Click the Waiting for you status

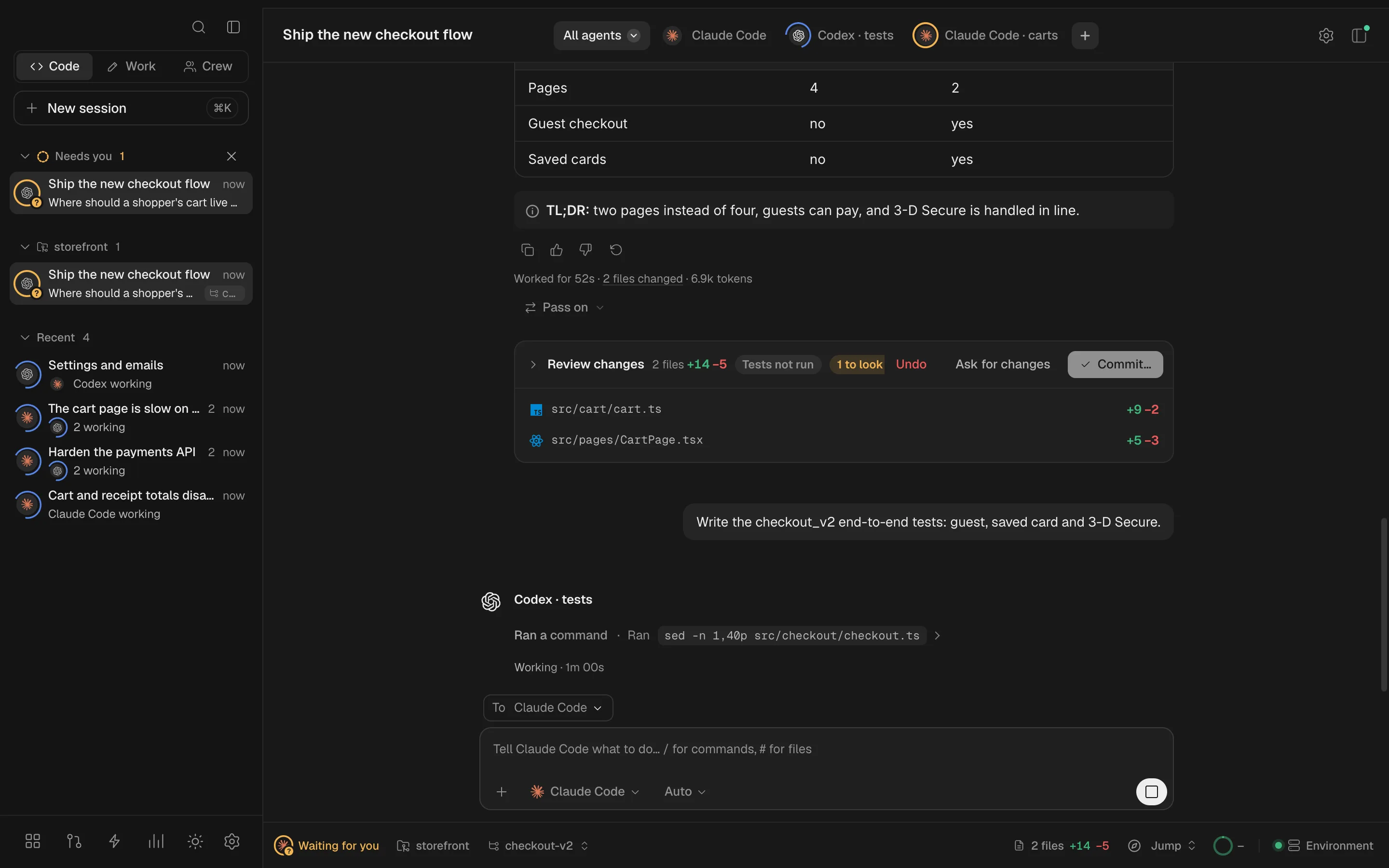coord(327,846)
